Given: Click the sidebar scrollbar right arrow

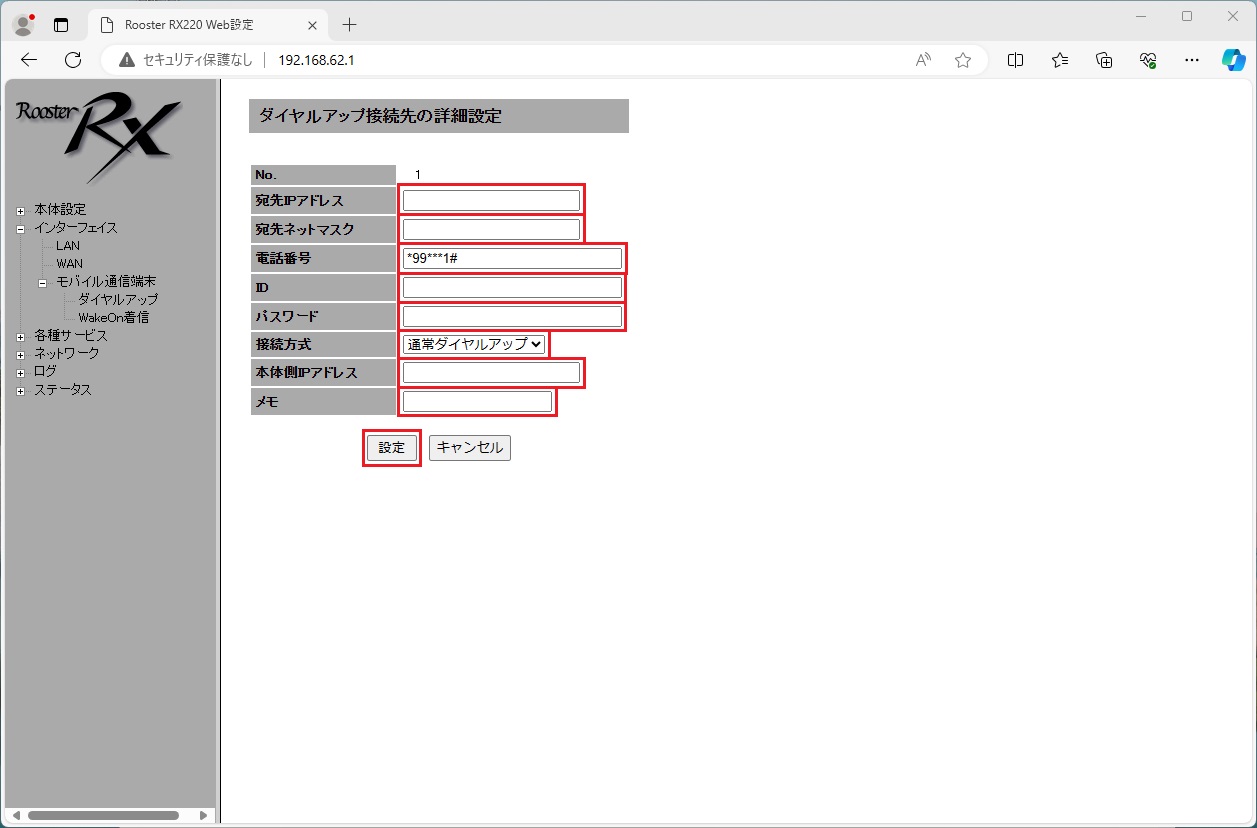Looking at the screenshot, I should [x=204, y=815].
